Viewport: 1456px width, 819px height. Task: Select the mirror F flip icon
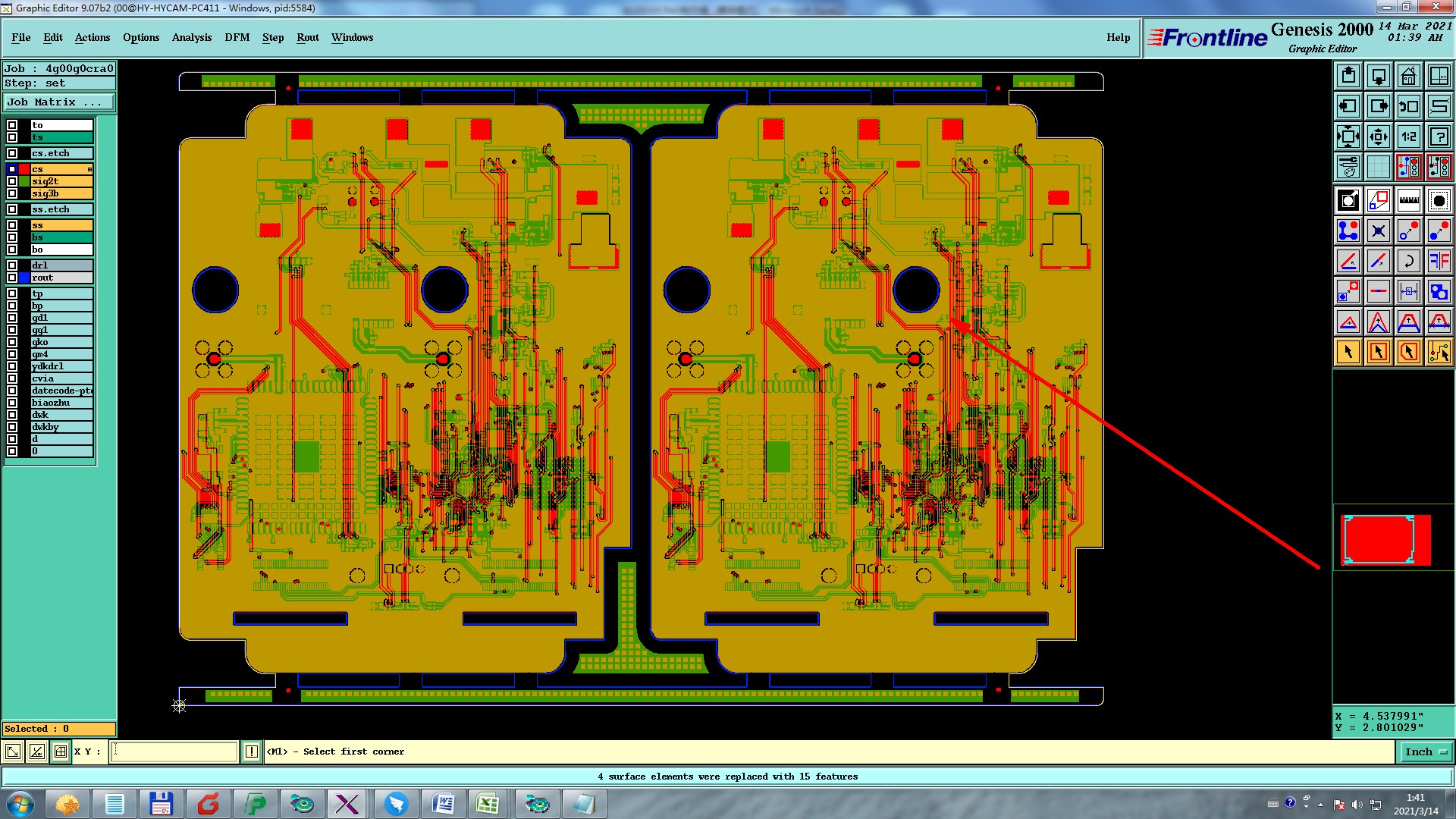point(1439,261)
